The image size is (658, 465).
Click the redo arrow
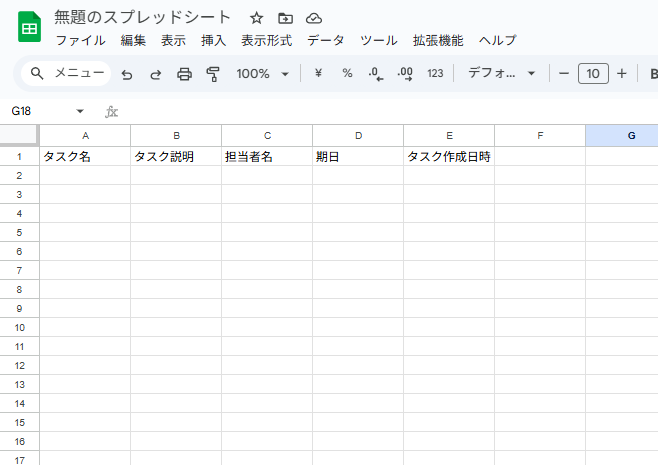[x=156, y=74]
